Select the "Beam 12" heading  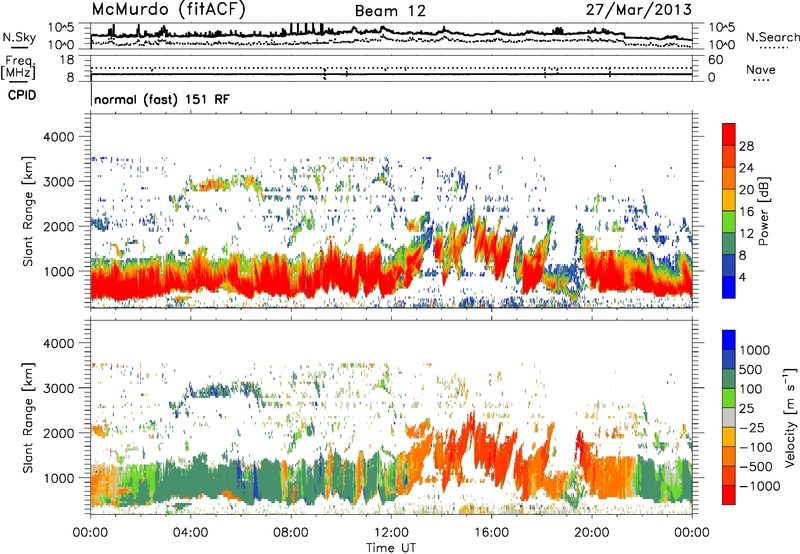390,11
